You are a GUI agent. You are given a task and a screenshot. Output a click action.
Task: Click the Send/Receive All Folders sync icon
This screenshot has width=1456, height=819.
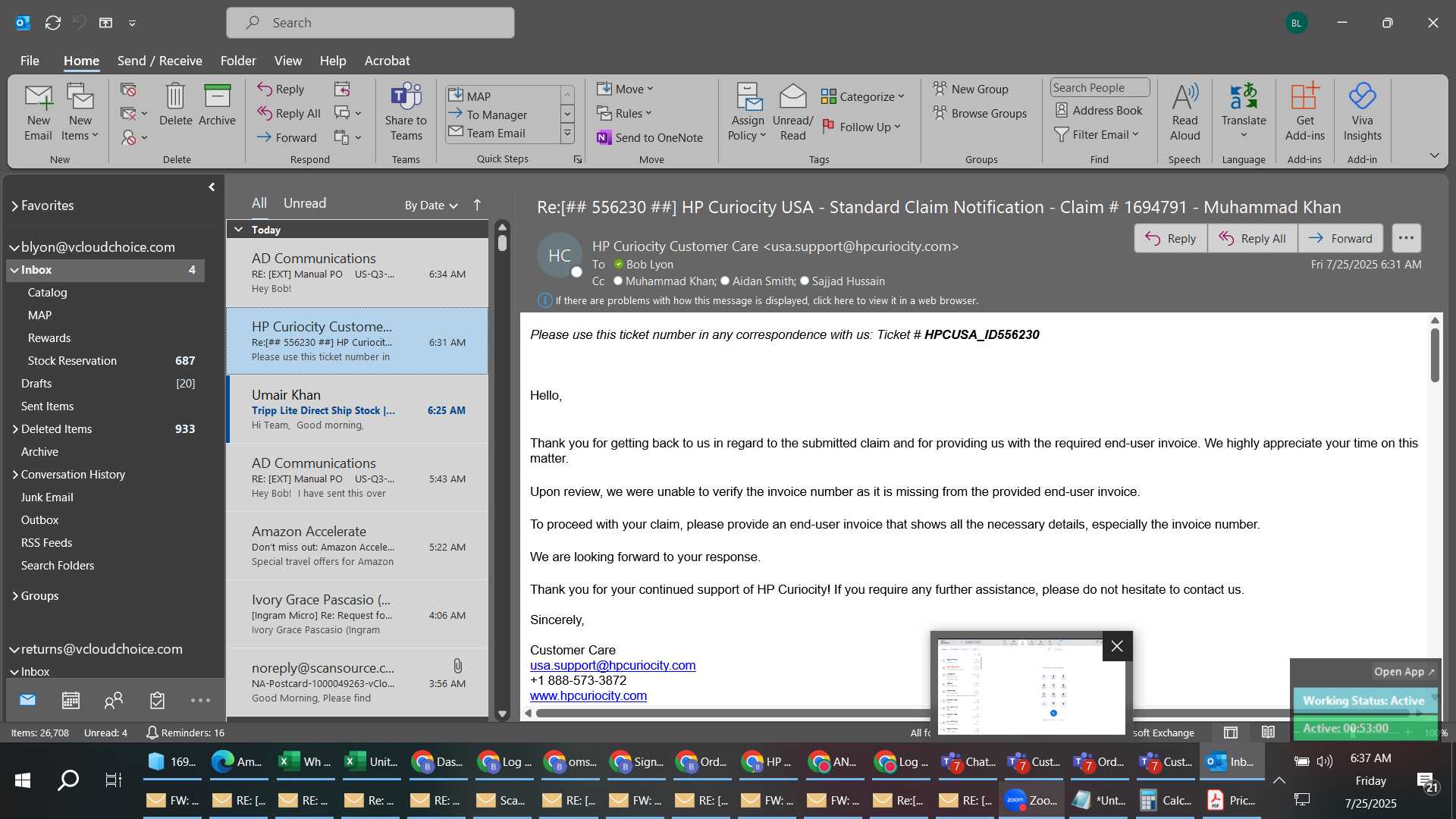[x=52, y=23]
